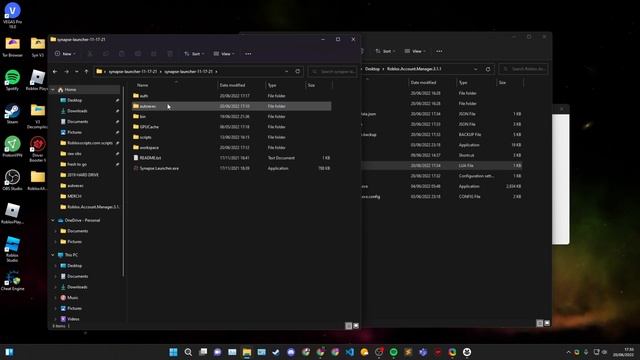The image size is (640, 360).
Task: Select the README.txt file
Action: pos(231,158)
